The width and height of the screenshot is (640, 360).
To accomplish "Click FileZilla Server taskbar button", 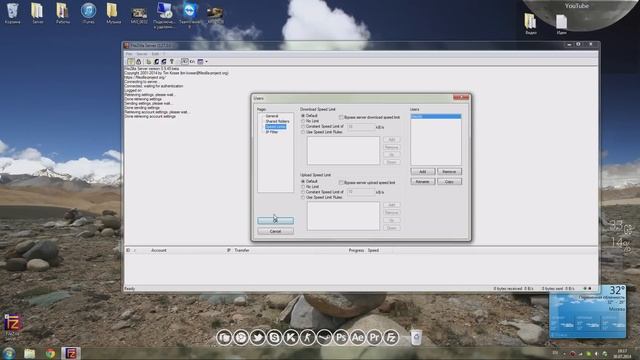I will click(x=71, y=353).
